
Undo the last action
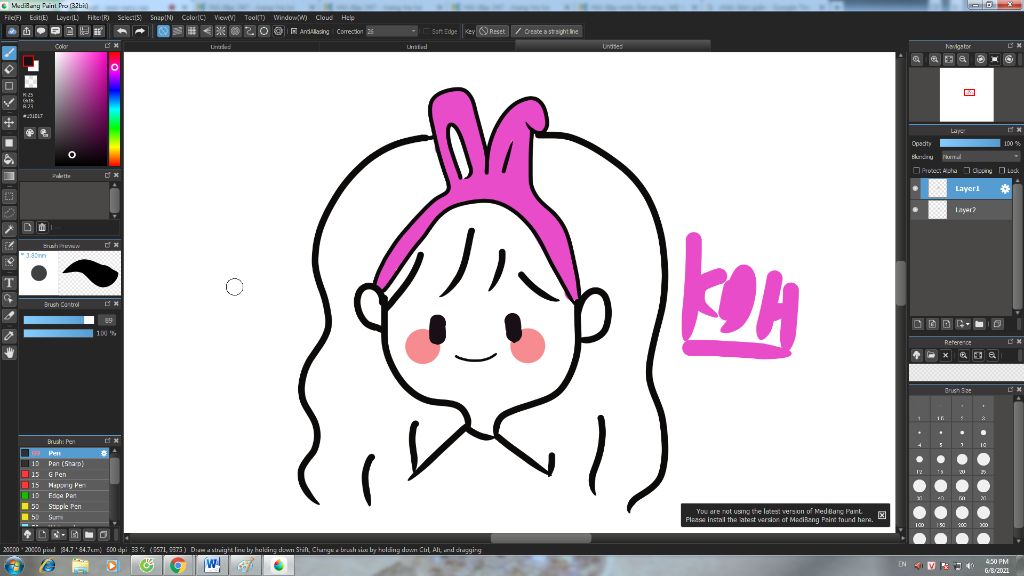122,31
